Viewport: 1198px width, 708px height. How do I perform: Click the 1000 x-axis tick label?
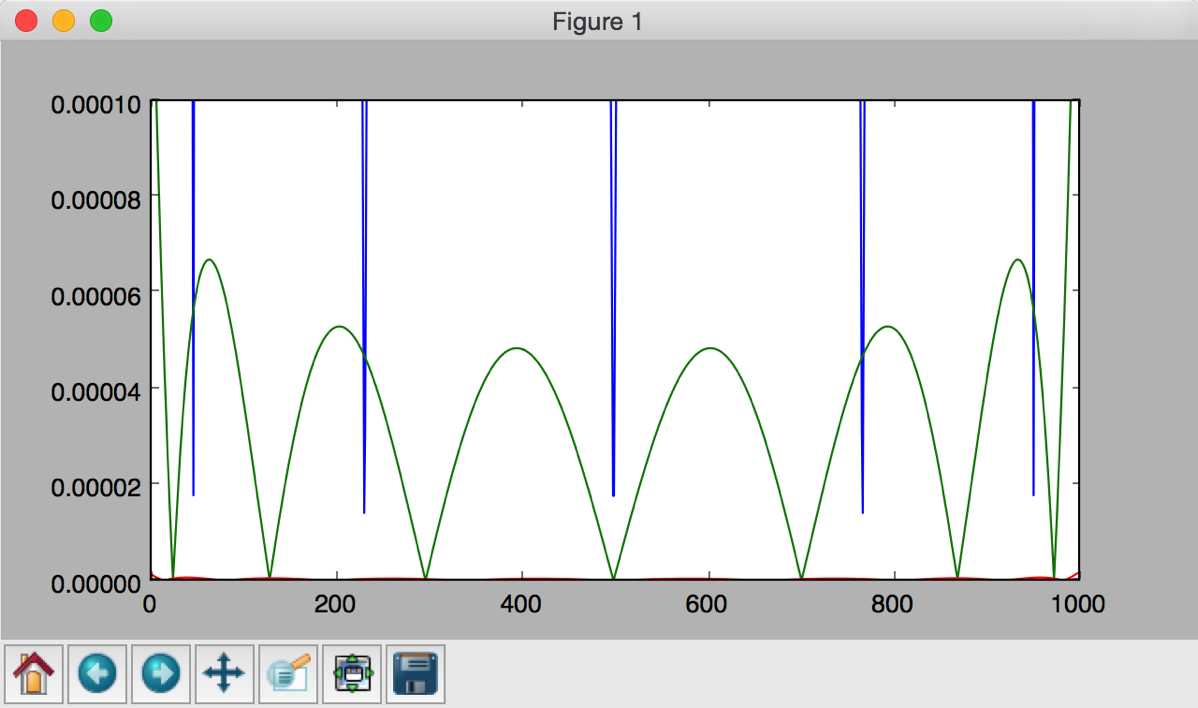[1078, 604]
